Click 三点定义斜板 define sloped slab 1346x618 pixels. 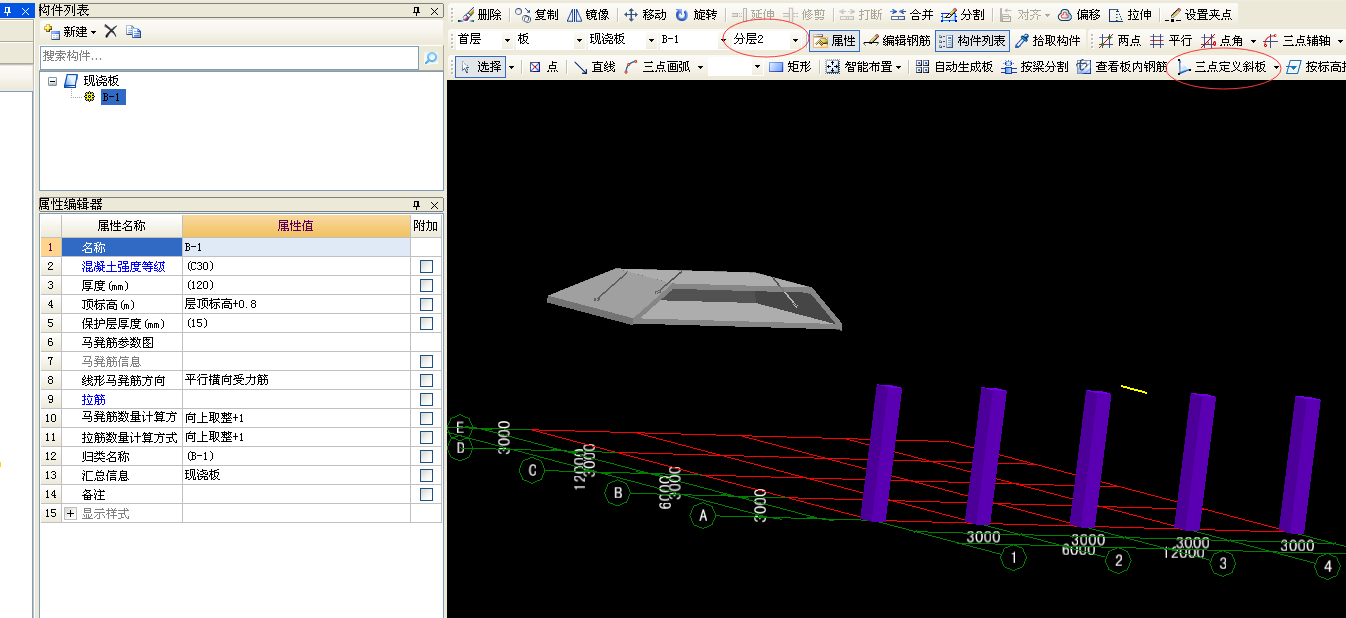pos(1222,67)
